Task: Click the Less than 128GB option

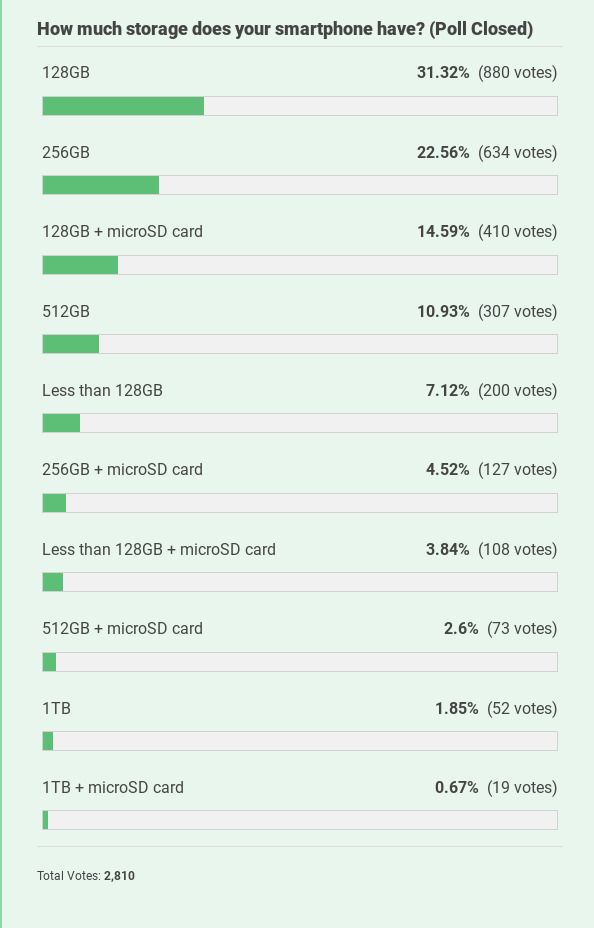Action: point(102,390)
